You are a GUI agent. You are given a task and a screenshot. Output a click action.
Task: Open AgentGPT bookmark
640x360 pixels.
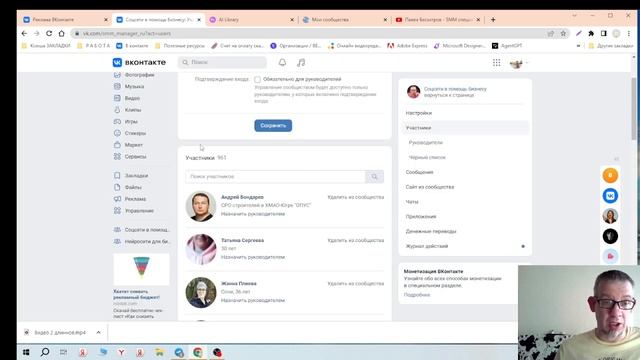click(x=507, y=46)
